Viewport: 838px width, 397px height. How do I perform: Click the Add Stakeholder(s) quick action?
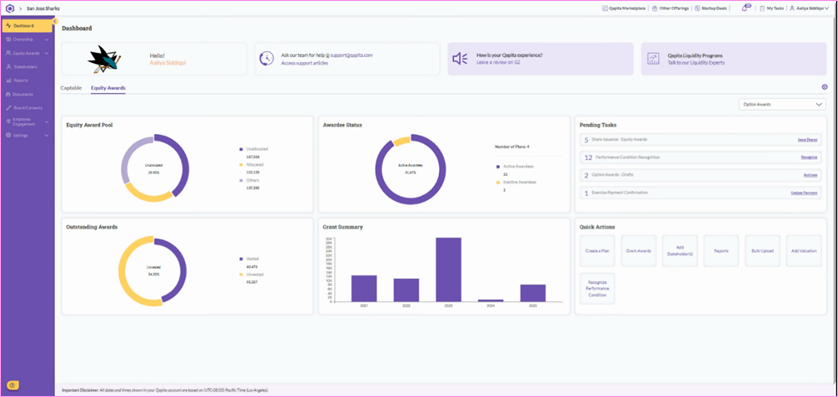coord(680,251)
